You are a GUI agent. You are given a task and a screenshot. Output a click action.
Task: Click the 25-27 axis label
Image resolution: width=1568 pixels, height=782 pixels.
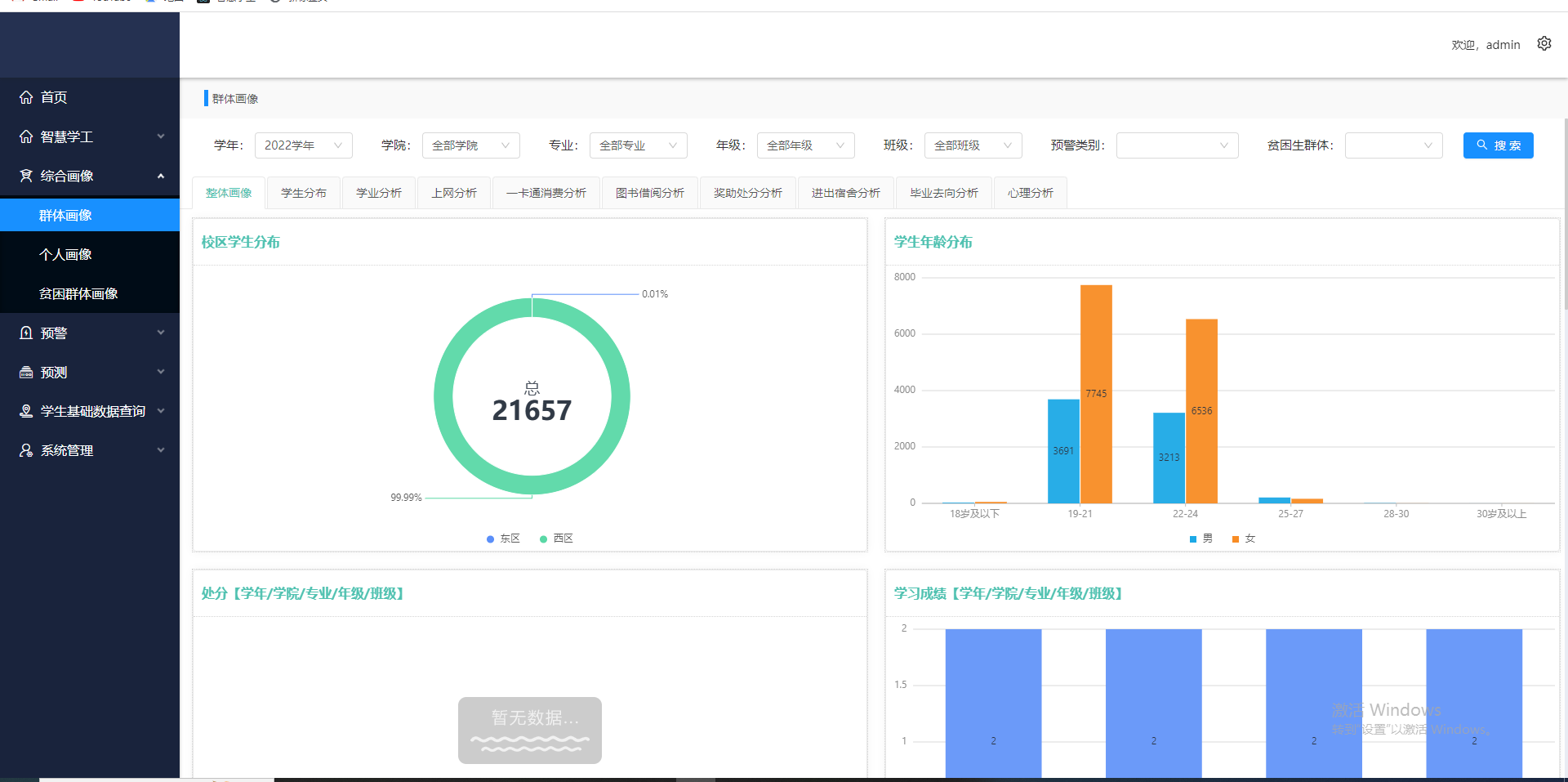coord(1290,514)
